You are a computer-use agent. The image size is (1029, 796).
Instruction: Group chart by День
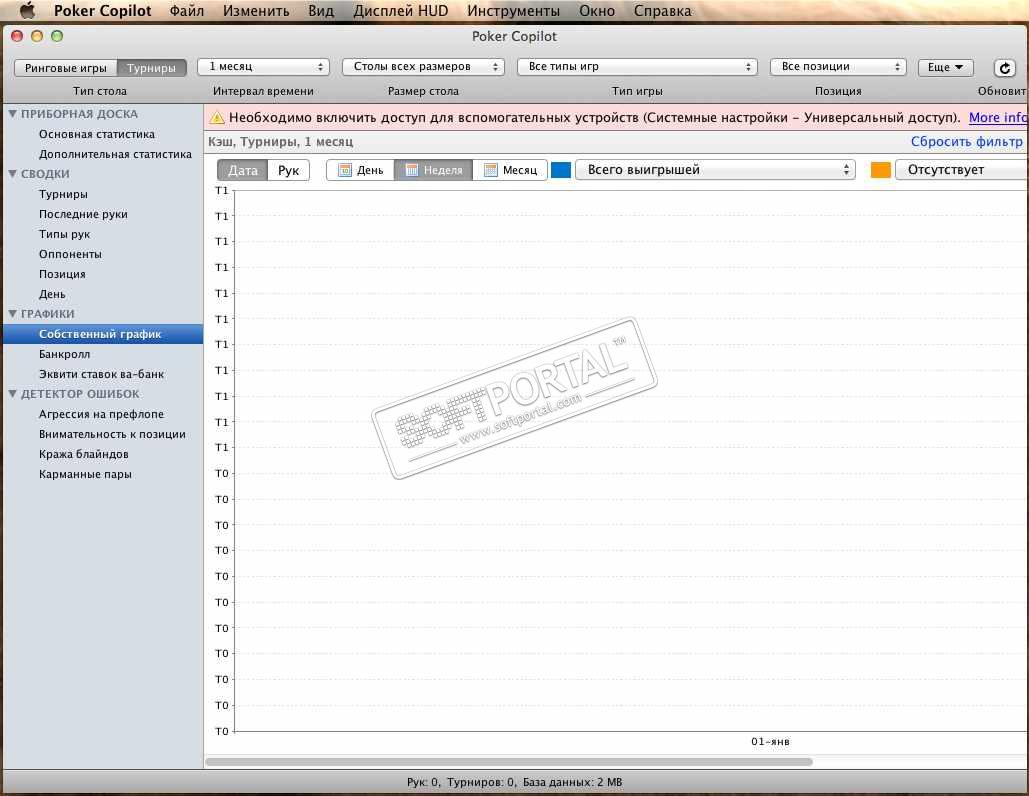[x=360, y=170]
